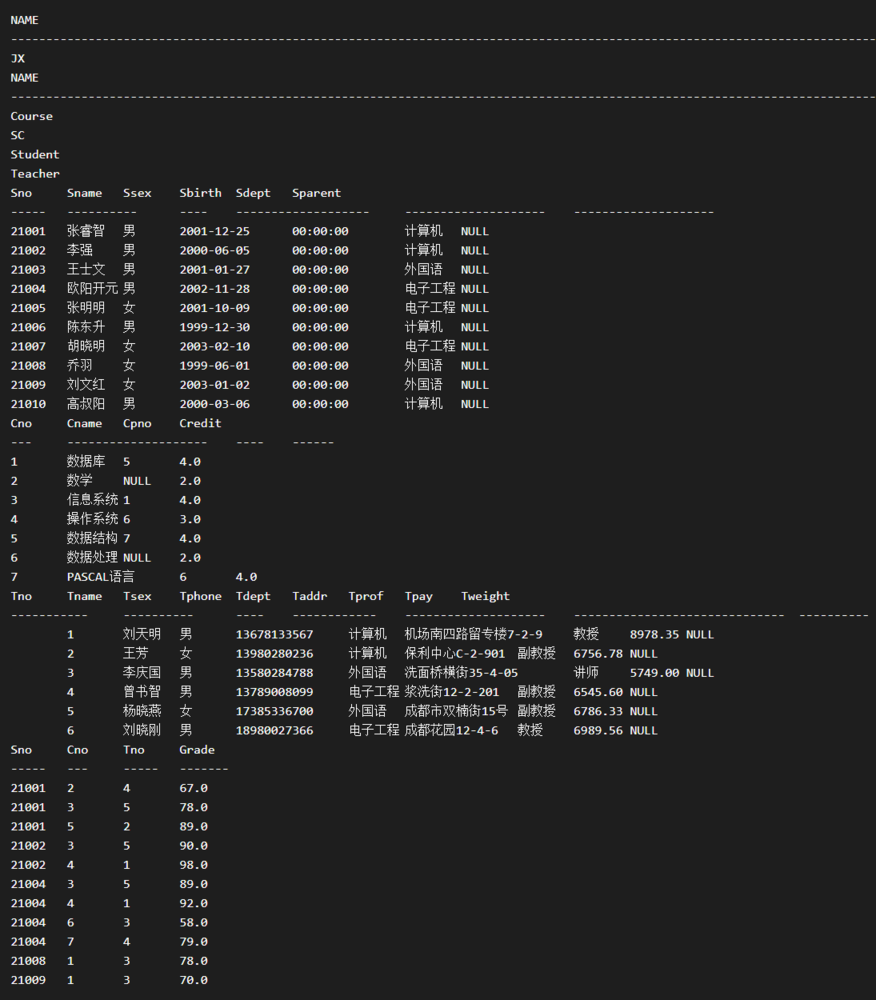
Task: Click teacher name 杨晓燕
Action: (142, 710)
